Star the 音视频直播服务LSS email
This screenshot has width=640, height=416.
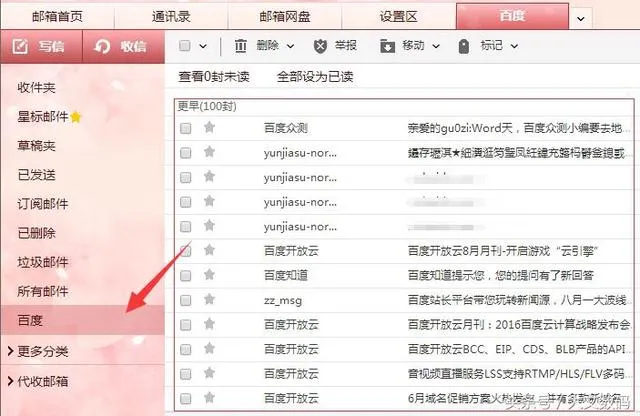pyautogui.click(x=209, y=373)
